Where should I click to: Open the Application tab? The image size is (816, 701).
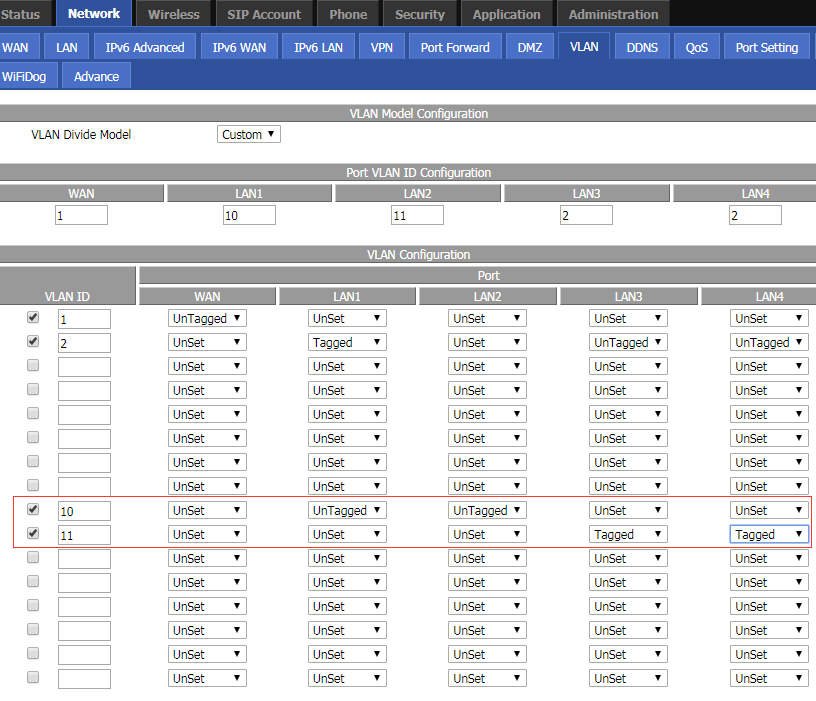pyautogui.click(x=506, y=14)
